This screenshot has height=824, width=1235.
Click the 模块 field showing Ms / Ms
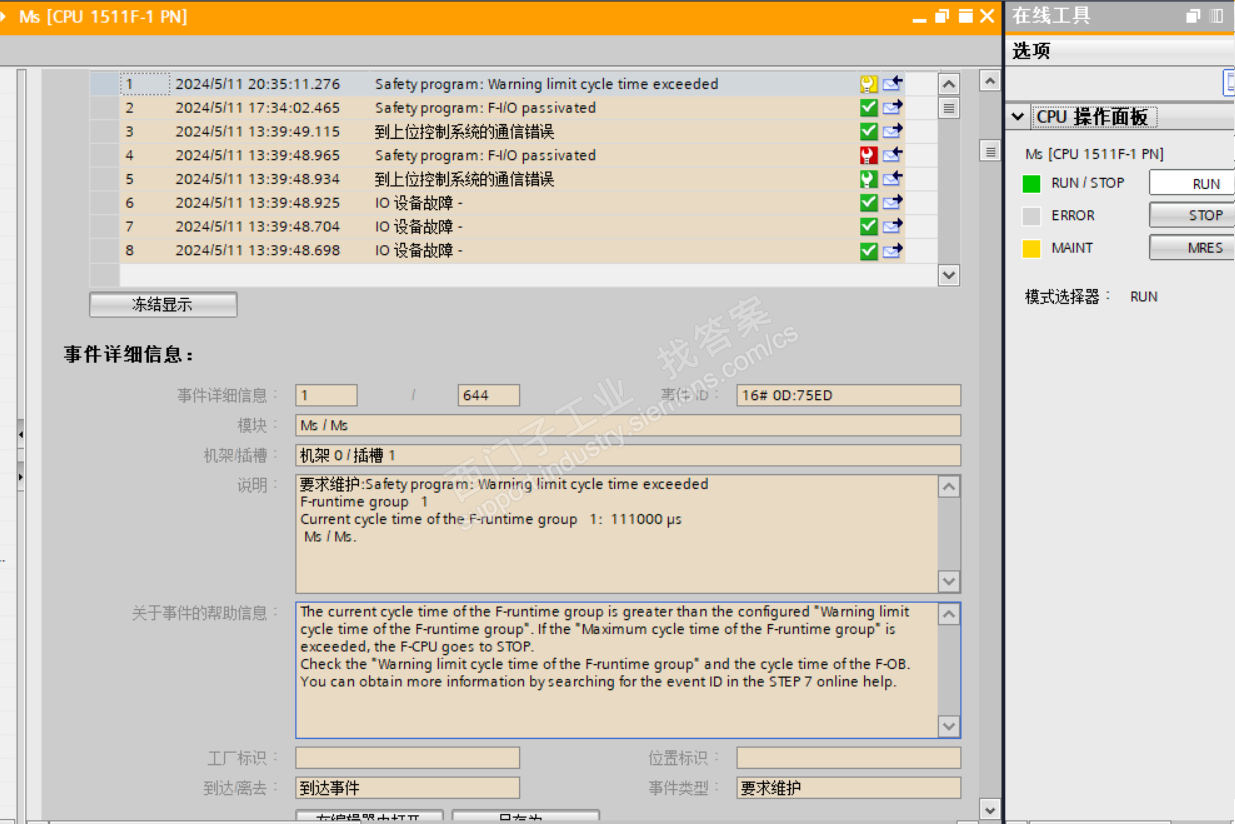click(628, 425)
